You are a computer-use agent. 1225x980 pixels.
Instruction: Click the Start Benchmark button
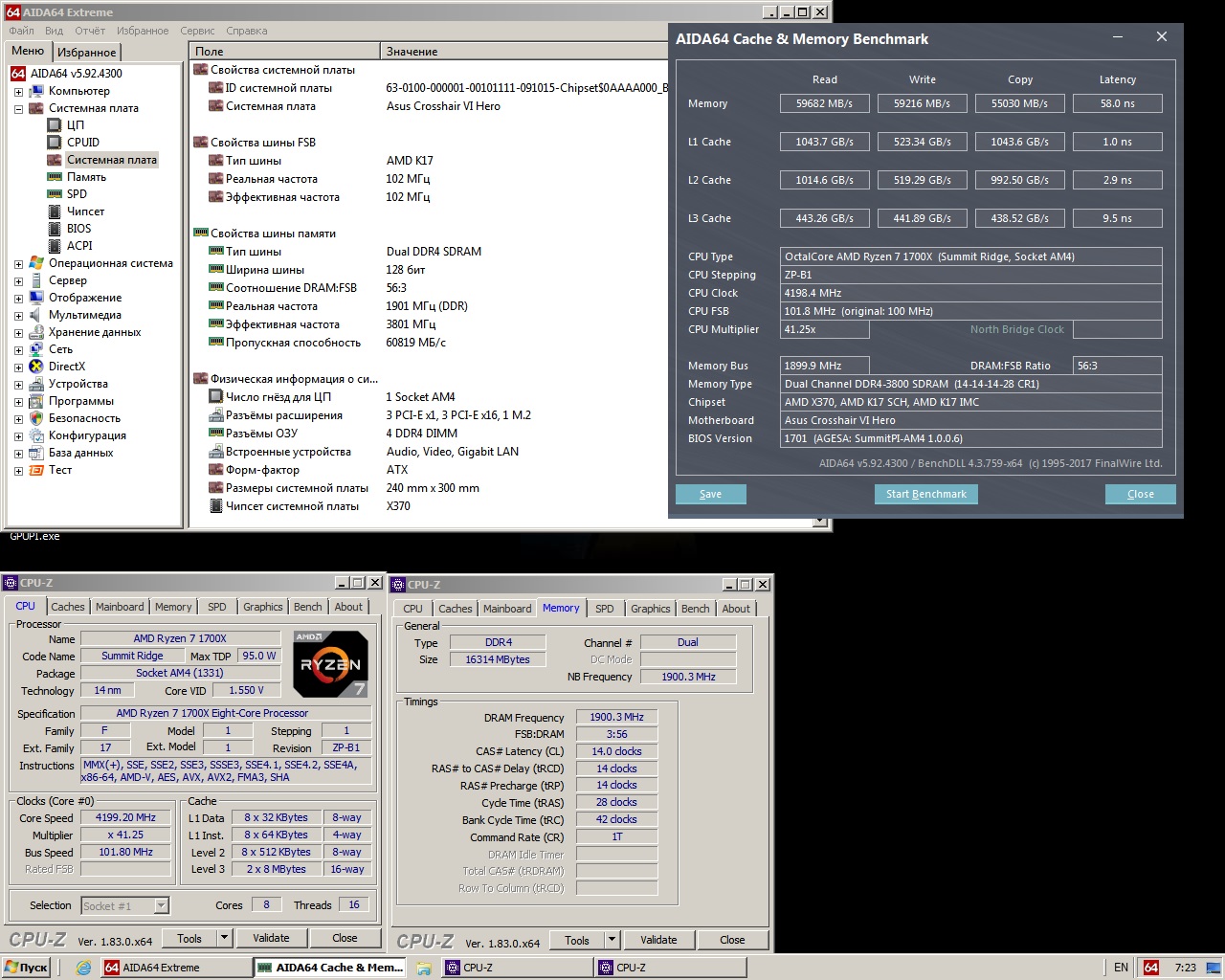[x=925, y=494]
